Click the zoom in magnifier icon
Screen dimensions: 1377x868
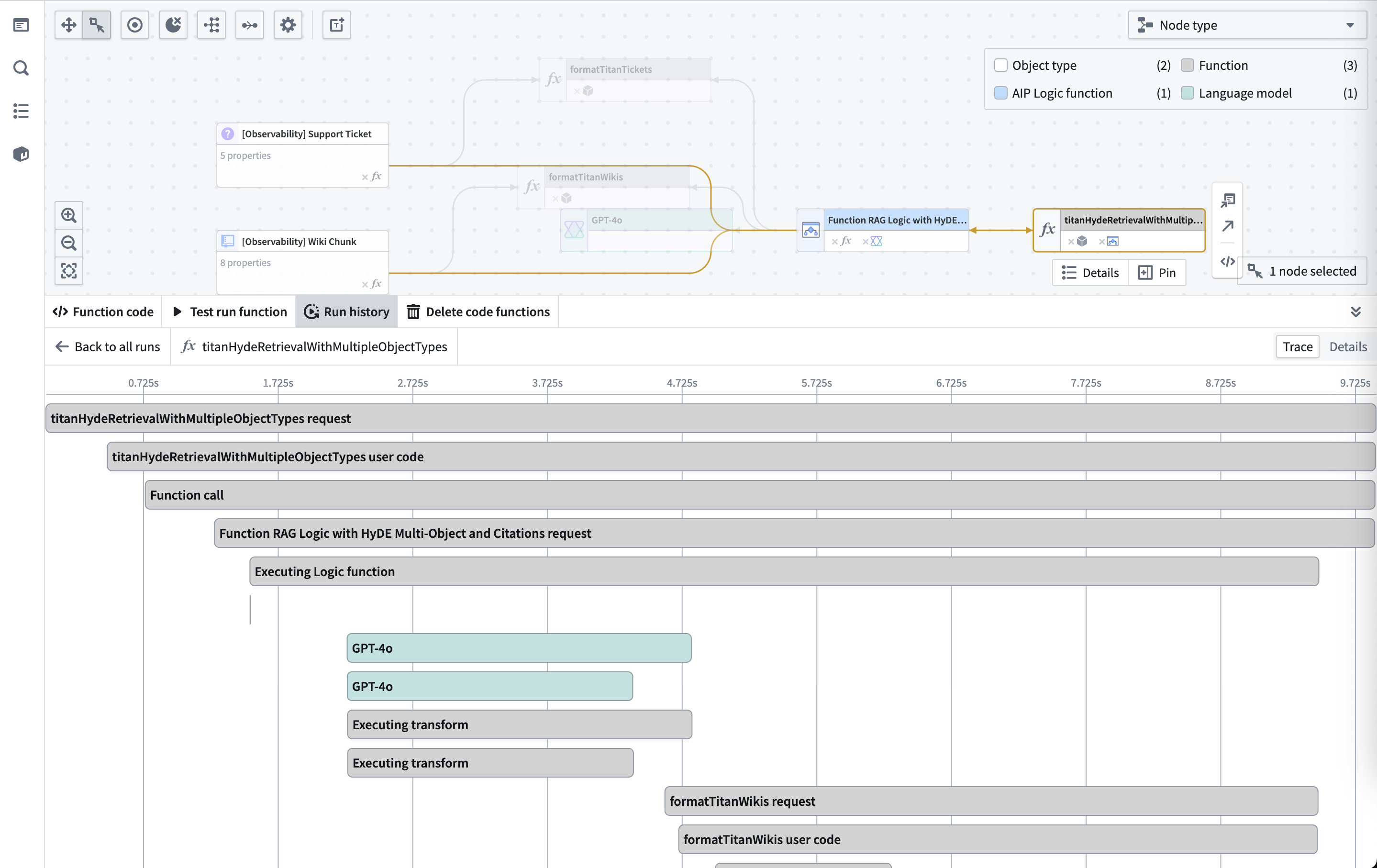click(x=68, y=215)
